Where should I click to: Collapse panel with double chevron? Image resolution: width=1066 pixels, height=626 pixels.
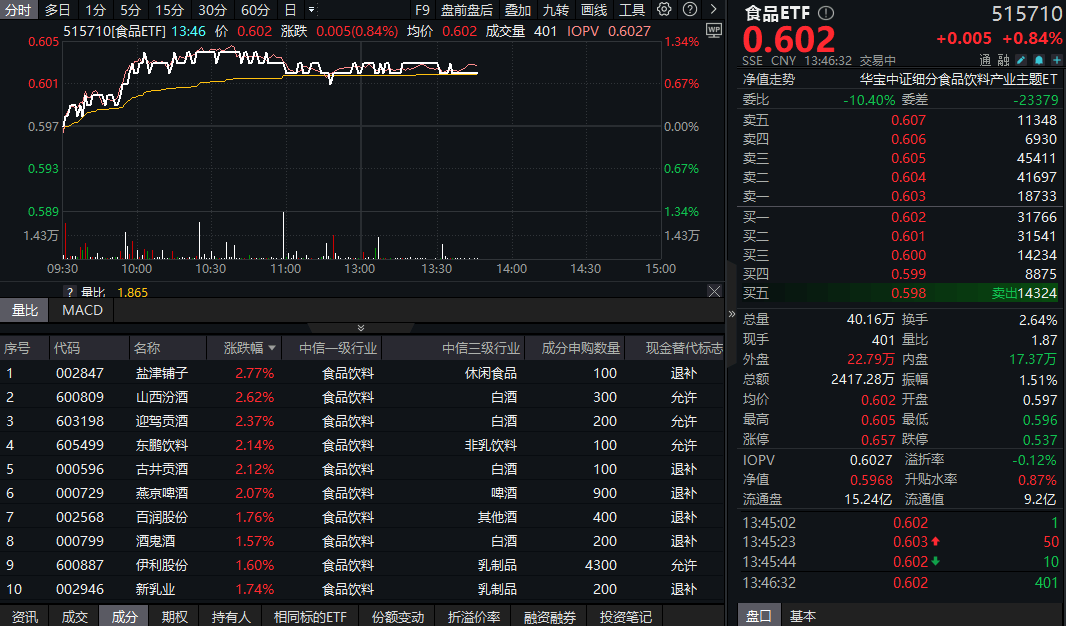point(361,328)
